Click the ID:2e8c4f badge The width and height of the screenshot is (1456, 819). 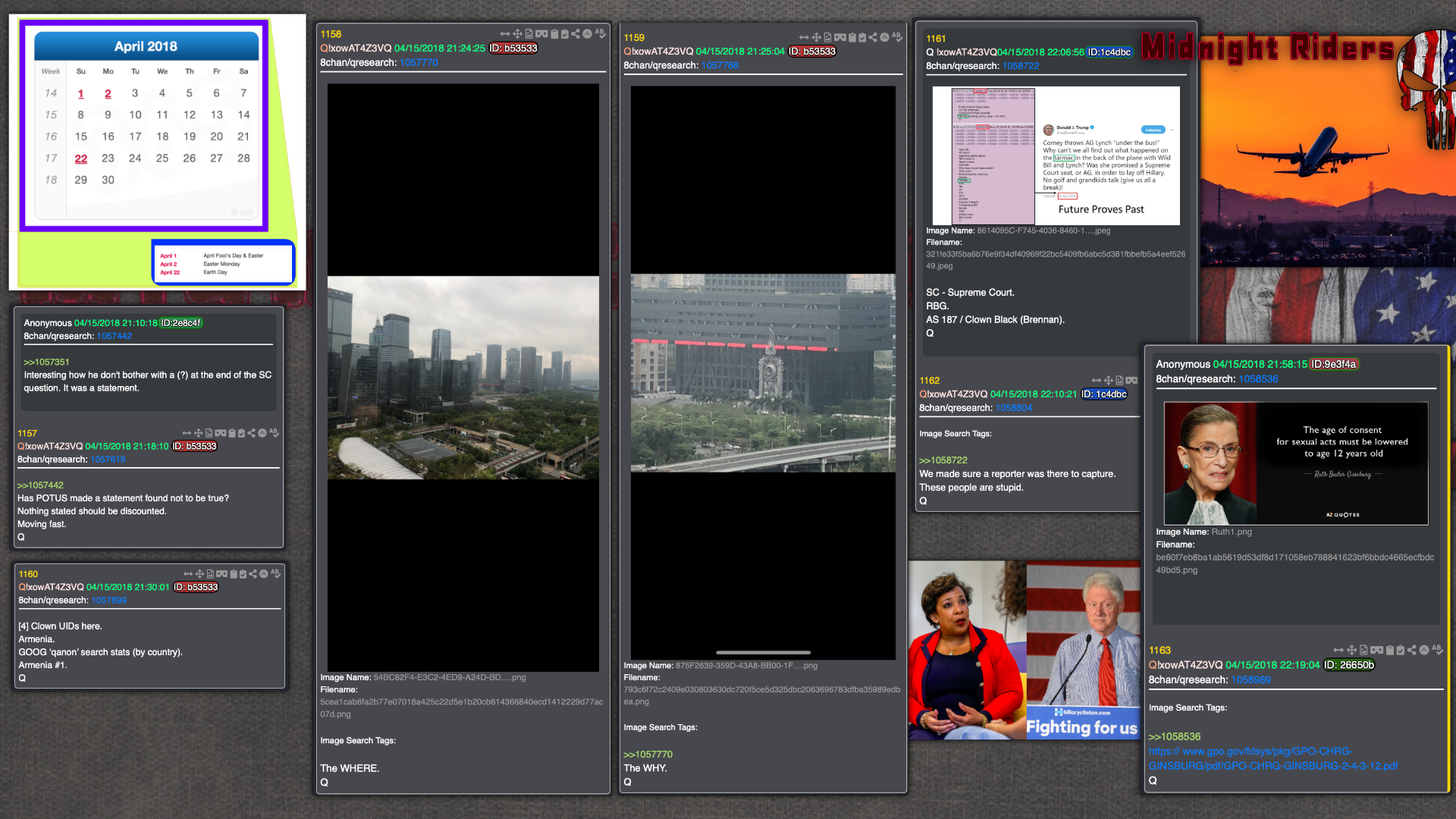click(180, 323)
